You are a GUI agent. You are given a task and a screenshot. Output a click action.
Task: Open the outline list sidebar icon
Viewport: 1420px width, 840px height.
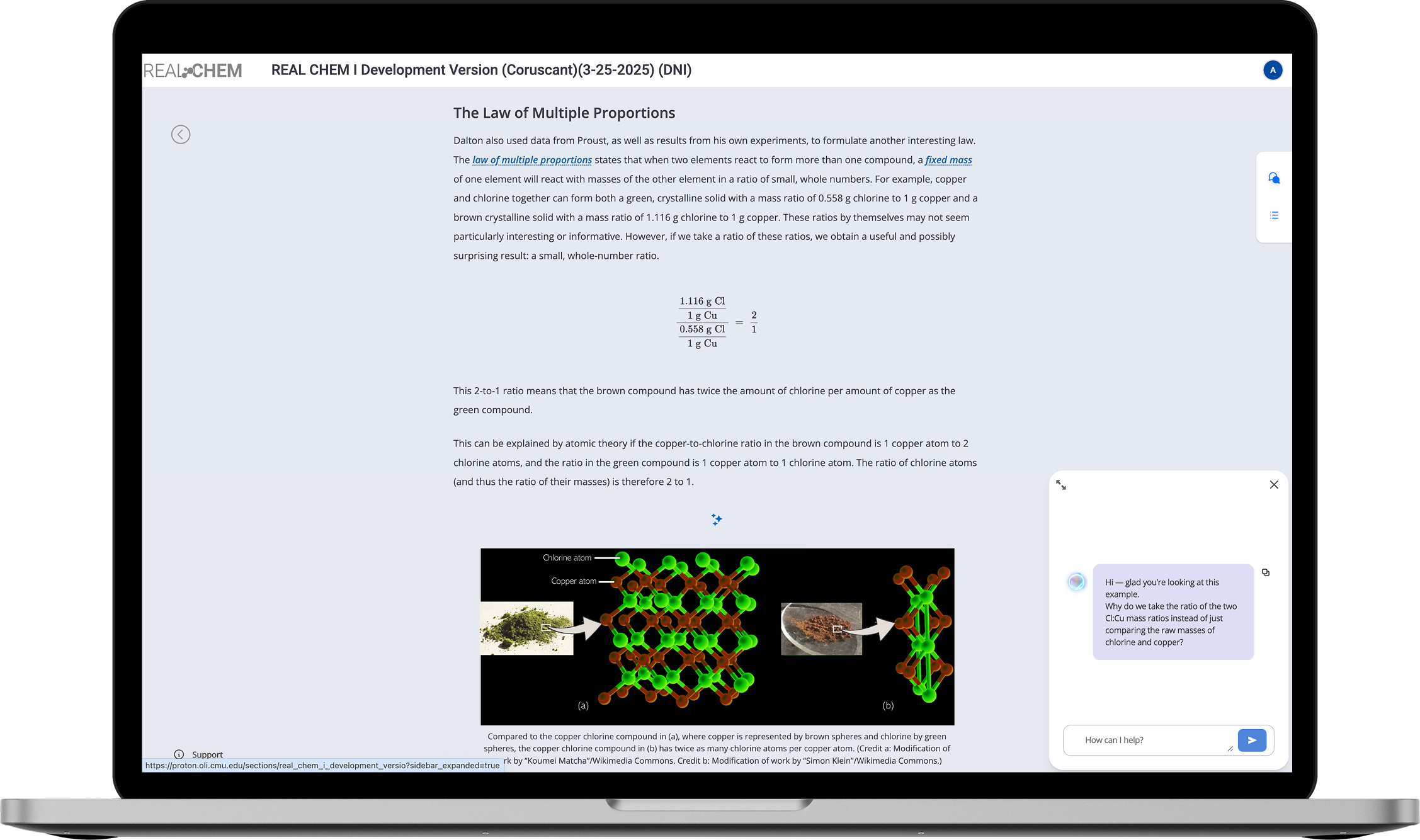[1273, 215]
